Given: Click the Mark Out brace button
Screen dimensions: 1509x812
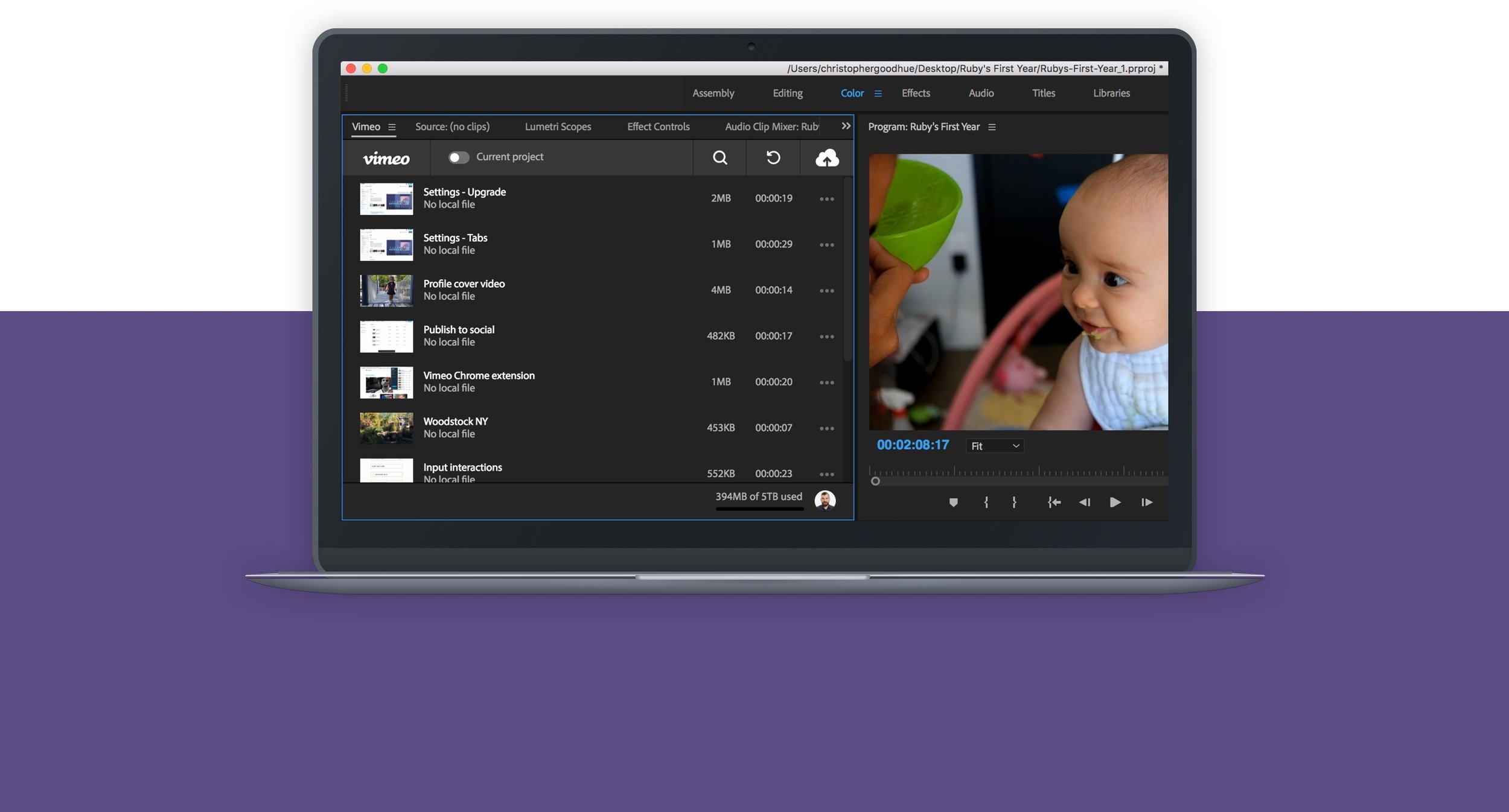Looking at the screenshot, I should tap(1014, 502).
